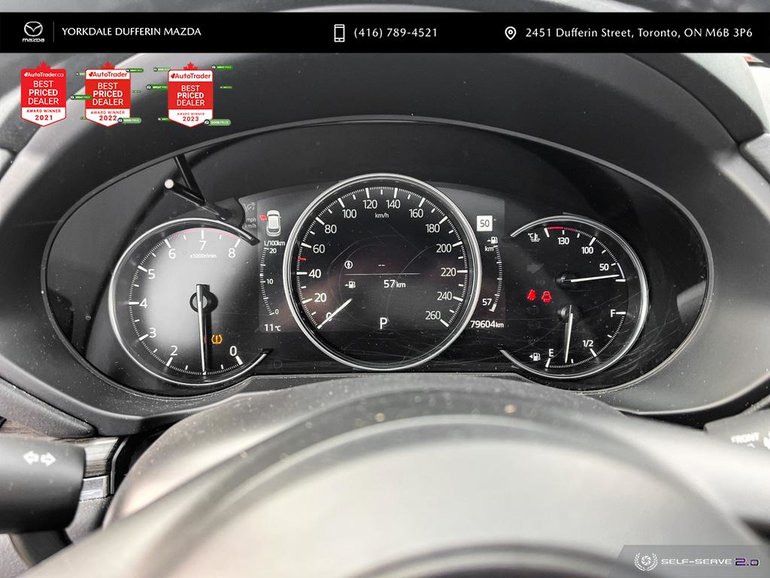
Task: Click the 2021 Best Priced Dealer badge
Action: [x=43, y=95]
